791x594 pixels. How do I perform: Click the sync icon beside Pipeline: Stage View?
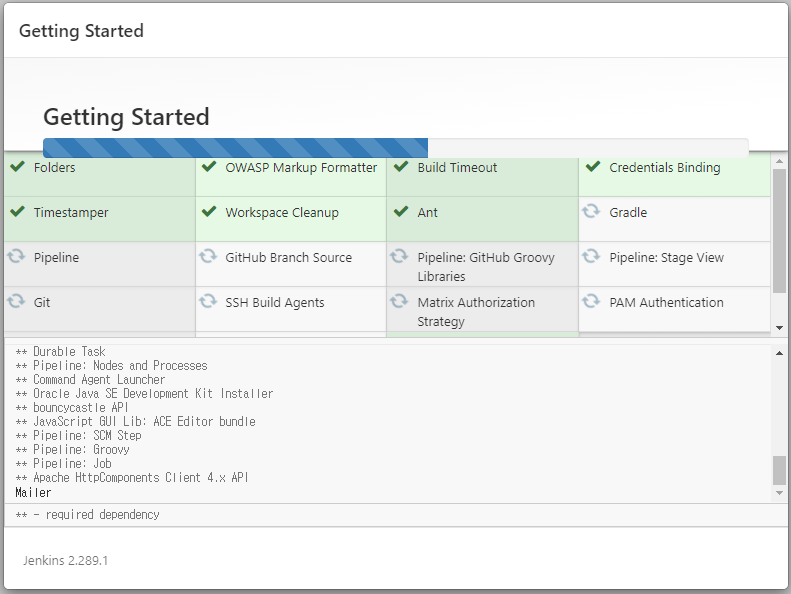[x=591, y=256]
